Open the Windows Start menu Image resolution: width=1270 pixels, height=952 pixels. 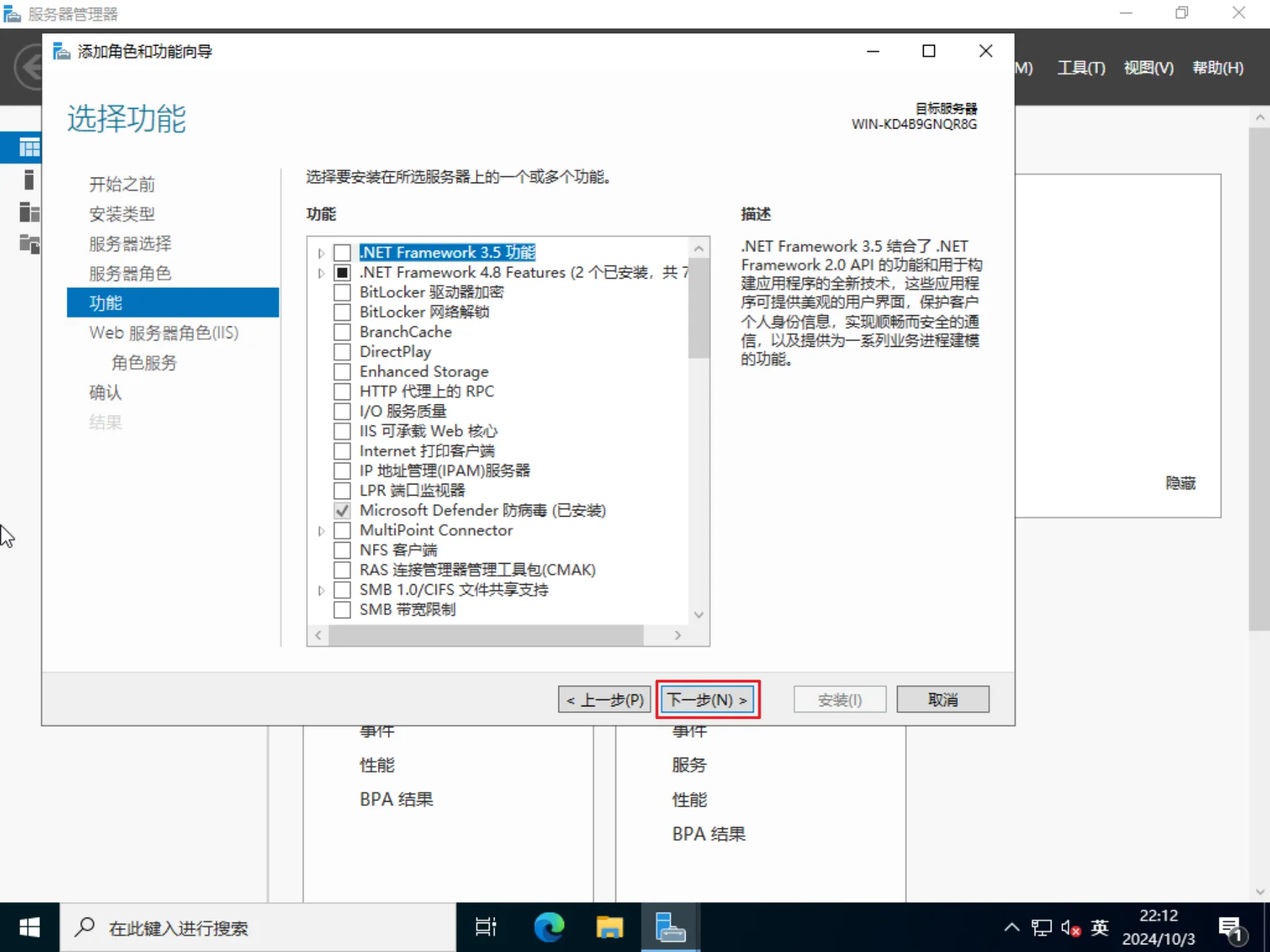(x=30, y=927)
